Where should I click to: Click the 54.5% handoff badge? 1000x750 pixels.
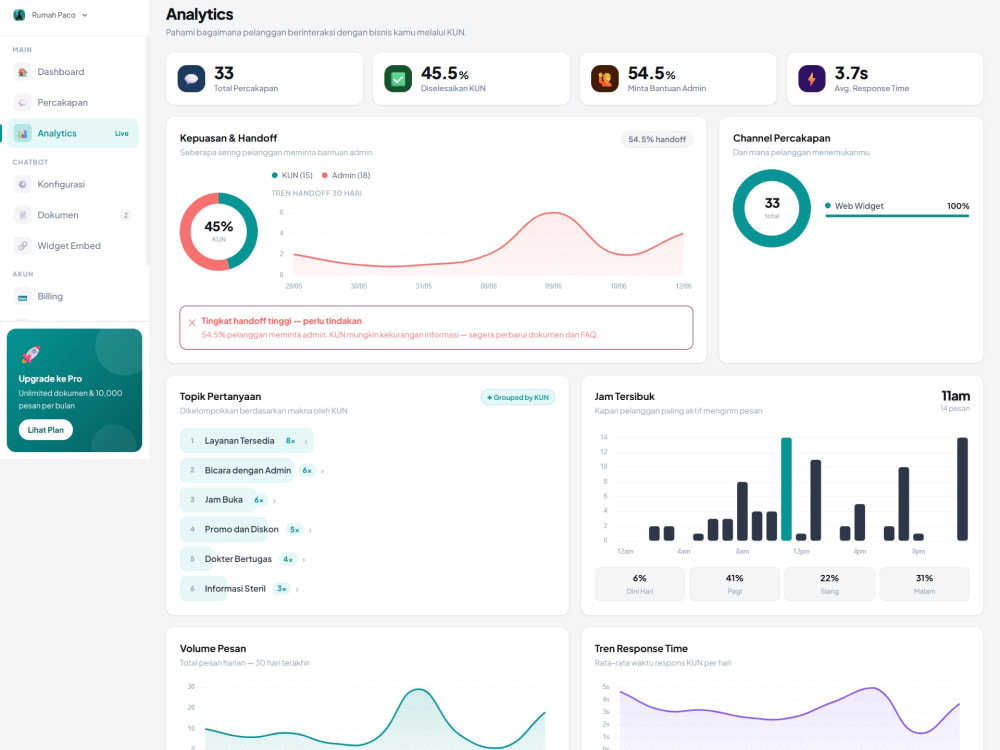click(656, 139)
